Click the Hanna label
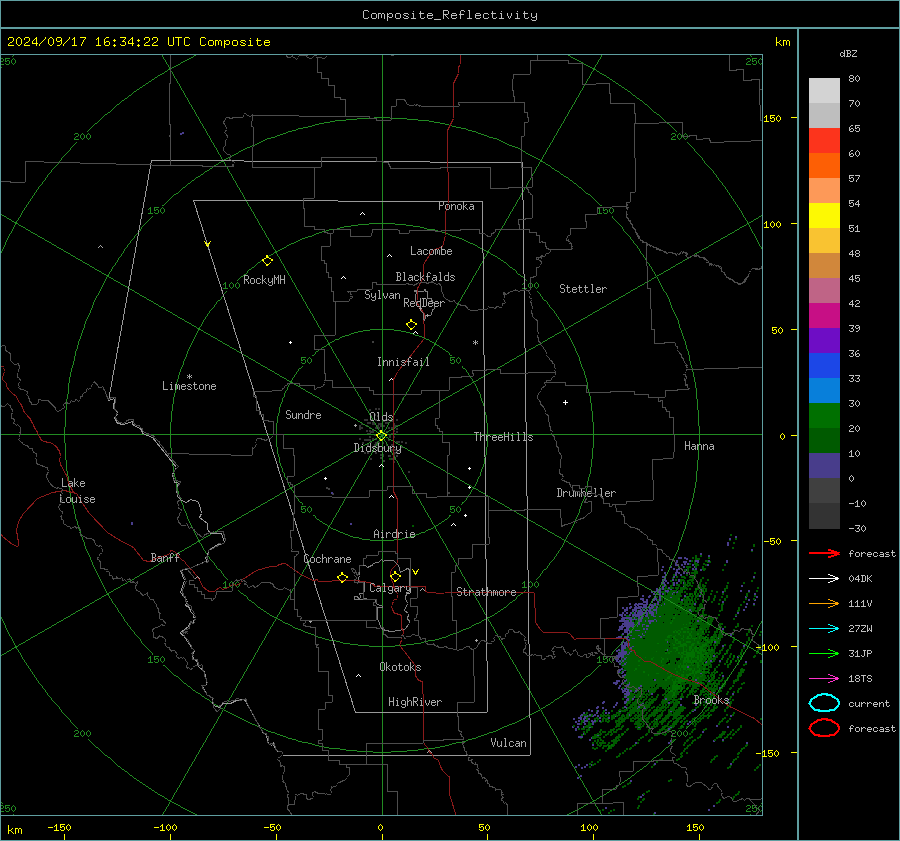 (x=699, y=446)
